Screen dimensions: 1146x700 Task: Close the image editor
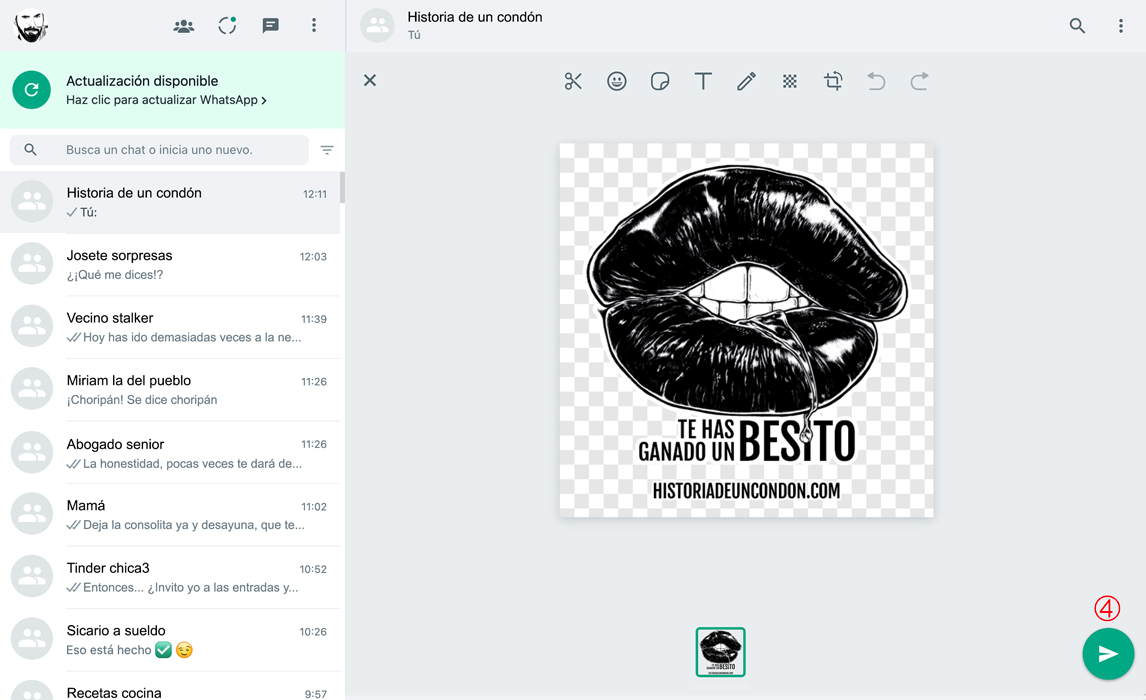point(370,80)
